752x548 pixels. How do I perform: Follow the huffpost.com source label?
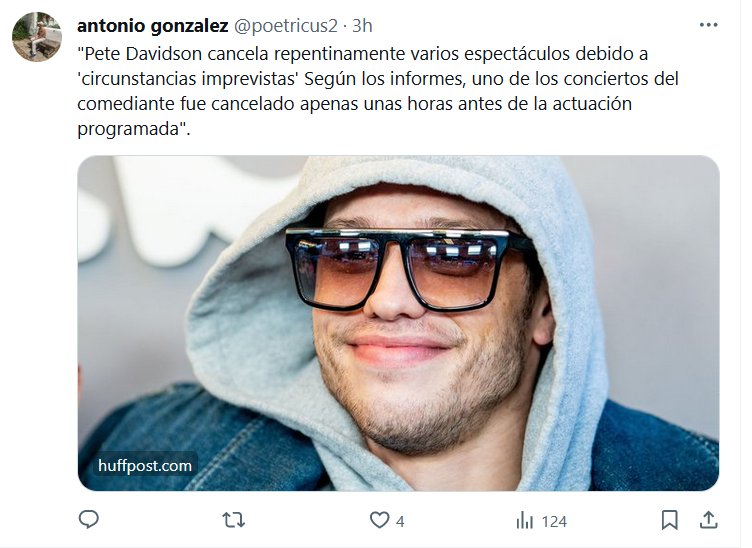point(145,466)
